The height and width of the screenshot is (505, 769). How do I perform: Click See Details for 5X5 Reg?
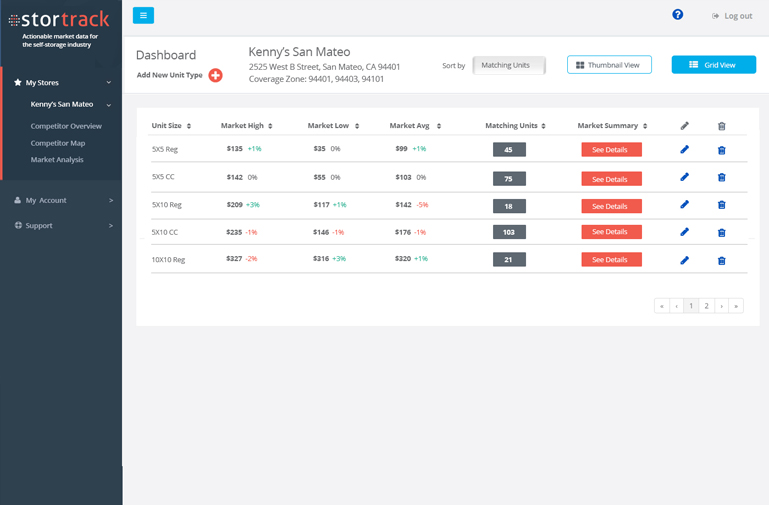coord(611,150)
